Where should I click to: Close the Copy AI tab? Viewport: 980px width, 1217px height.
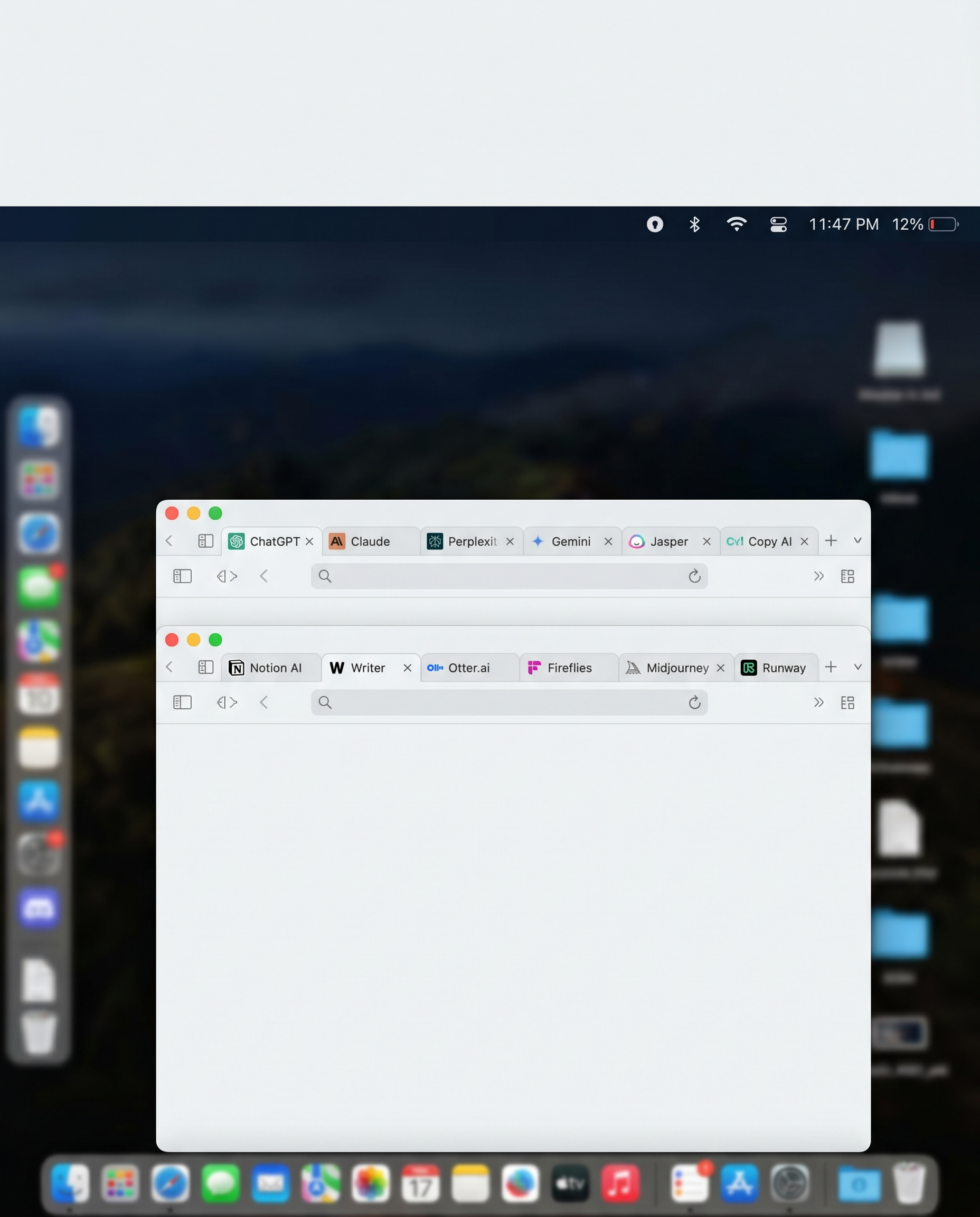(805, 541)
